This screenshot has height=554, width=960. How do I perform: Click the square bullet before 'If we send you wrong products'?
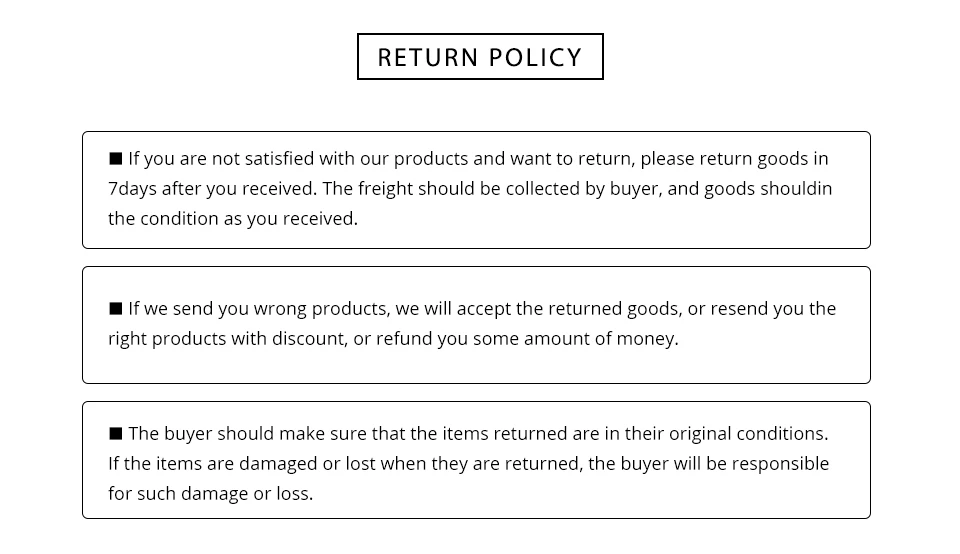coord(115,309)
